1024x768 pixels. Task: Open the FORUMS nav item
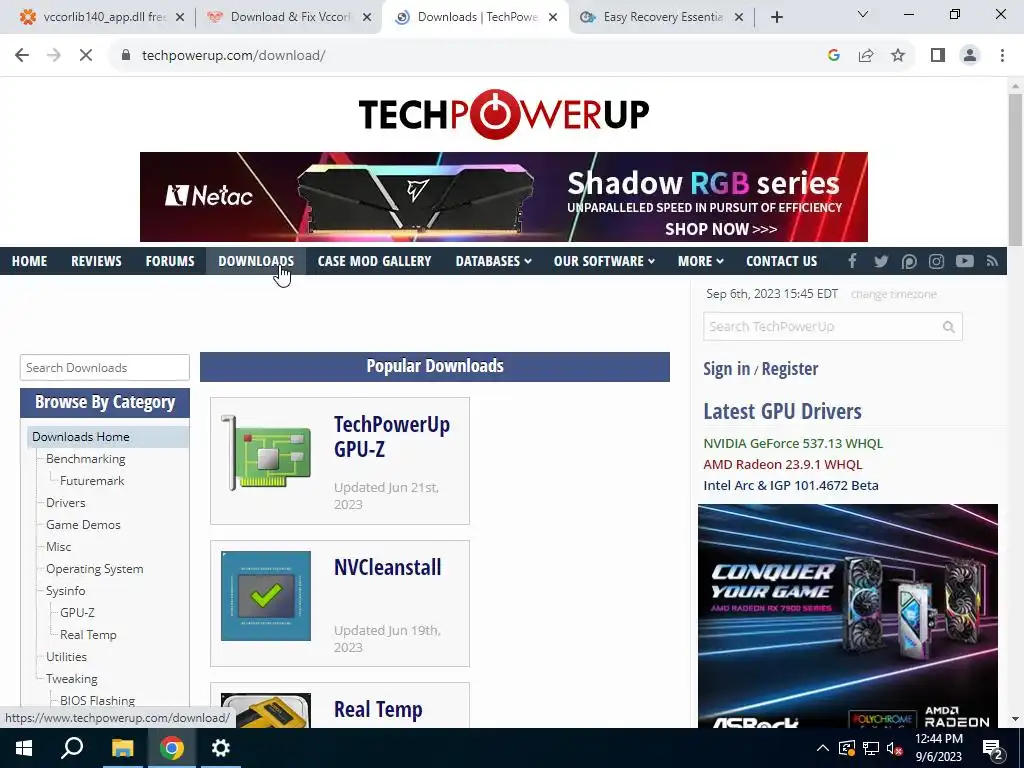(x=170, y=261)
